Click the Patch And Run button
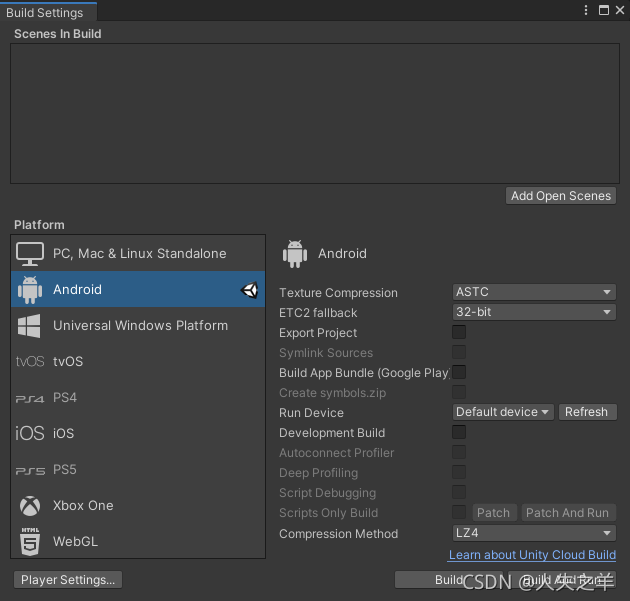 click(568, 513)
